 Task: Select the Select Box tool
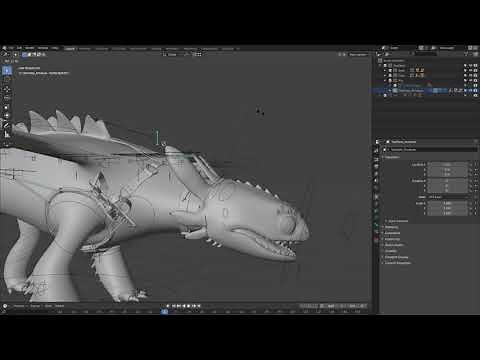pyautogui.click(x=7, y=71)
